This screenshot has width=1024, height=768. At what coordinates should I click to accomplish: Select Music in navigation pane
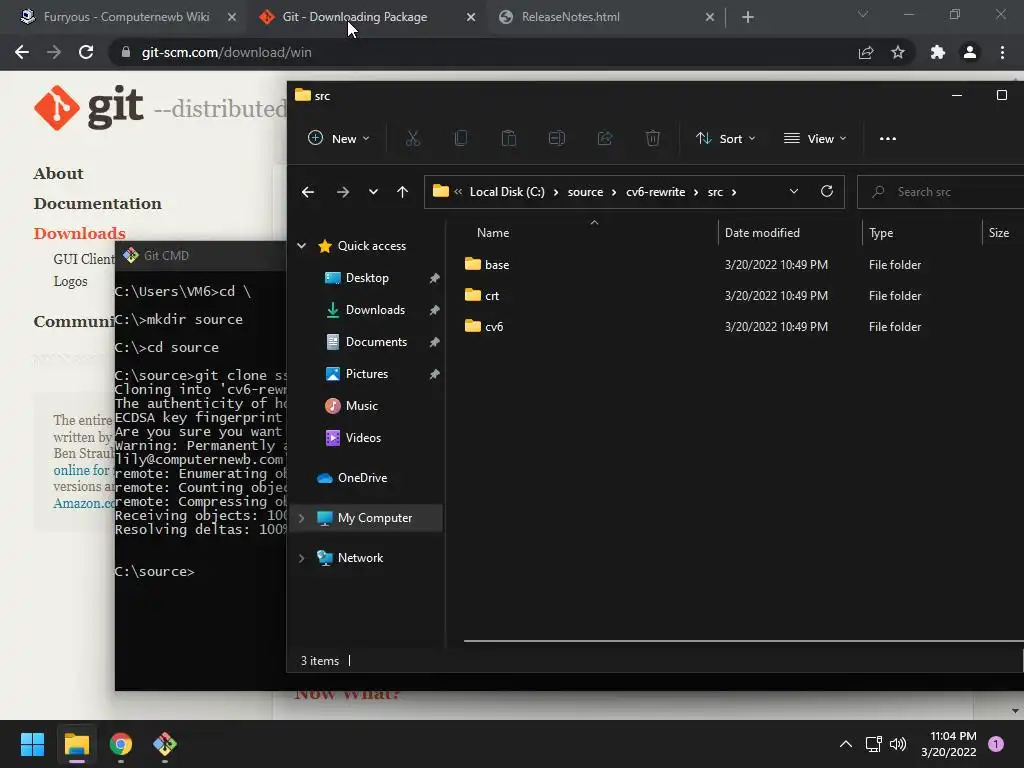point(361,406)
